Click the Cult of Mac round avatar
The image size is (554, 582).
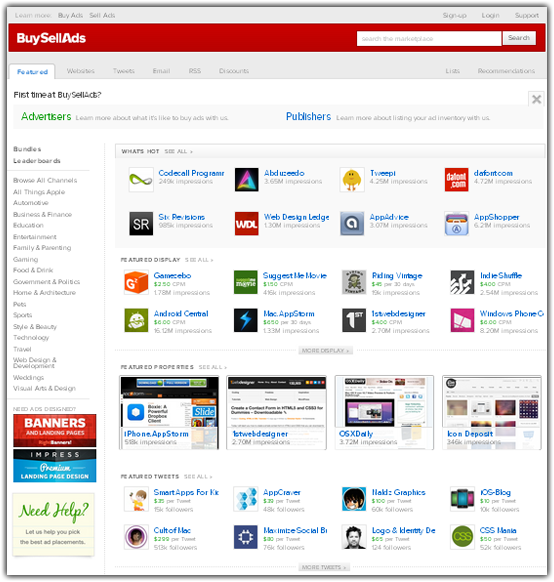pos(136,537)
